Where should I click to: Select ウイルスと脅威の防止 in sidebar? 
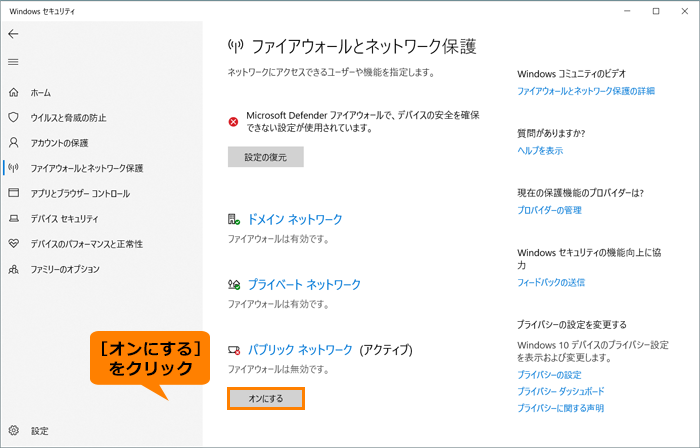pyautogui.click(x=68, y=118)
